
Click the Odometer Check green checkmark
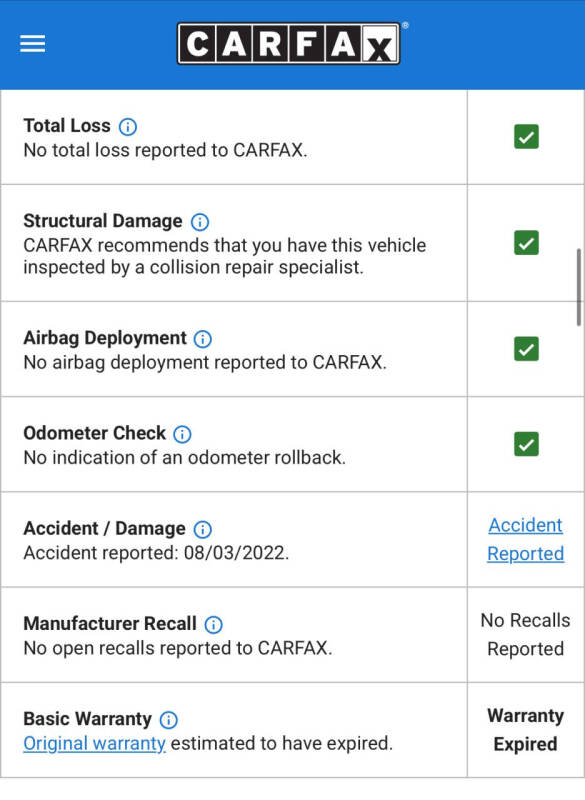pos(526,444)
